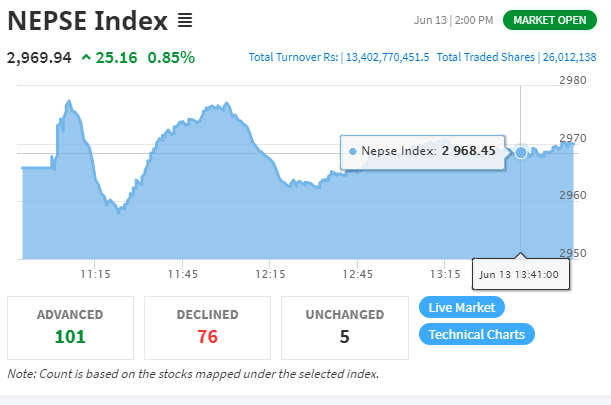Click the 13:15 time axis label
Screen dimensions: 611x405
click(x=445, y=274)
